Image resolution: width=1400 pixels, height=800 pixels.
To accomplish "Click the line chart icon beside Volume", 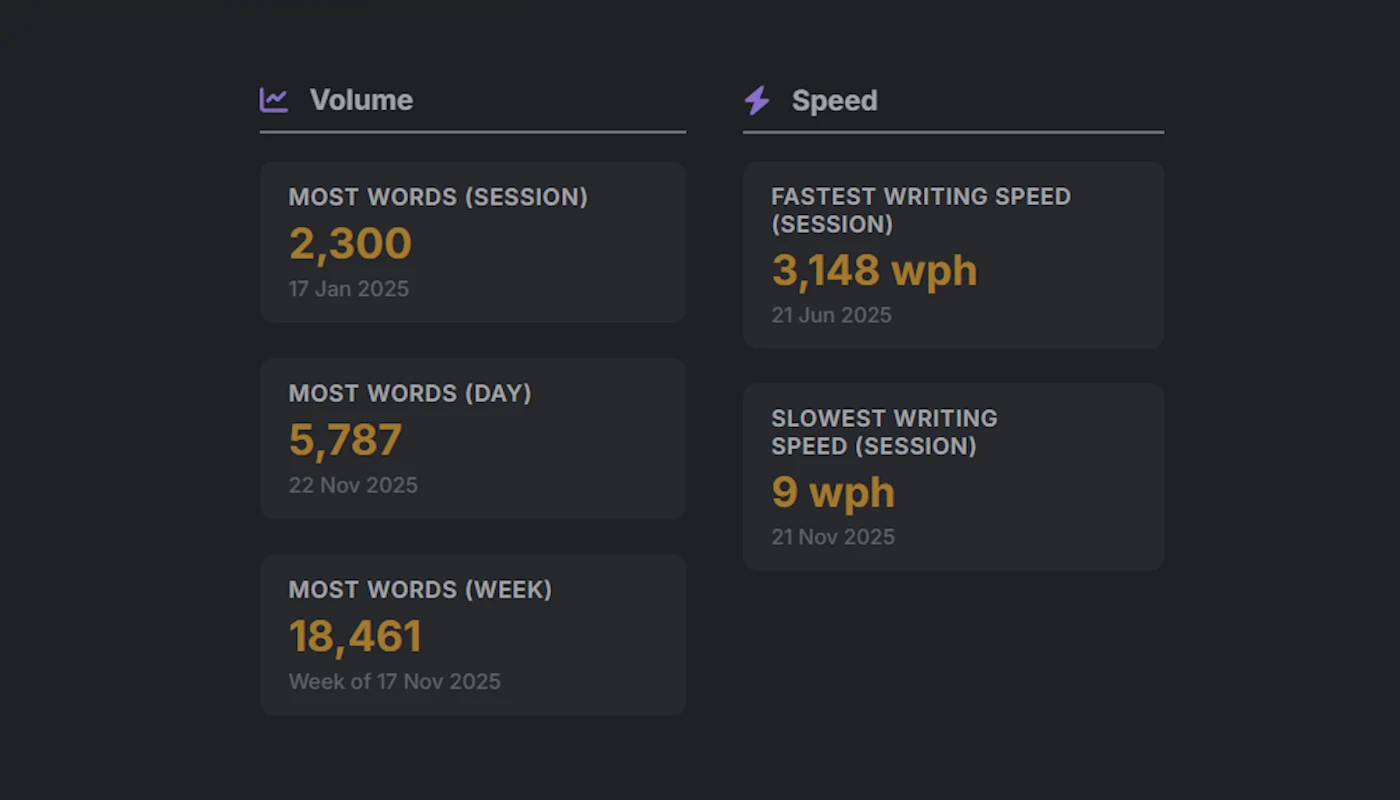I will (x=272, y=99).
